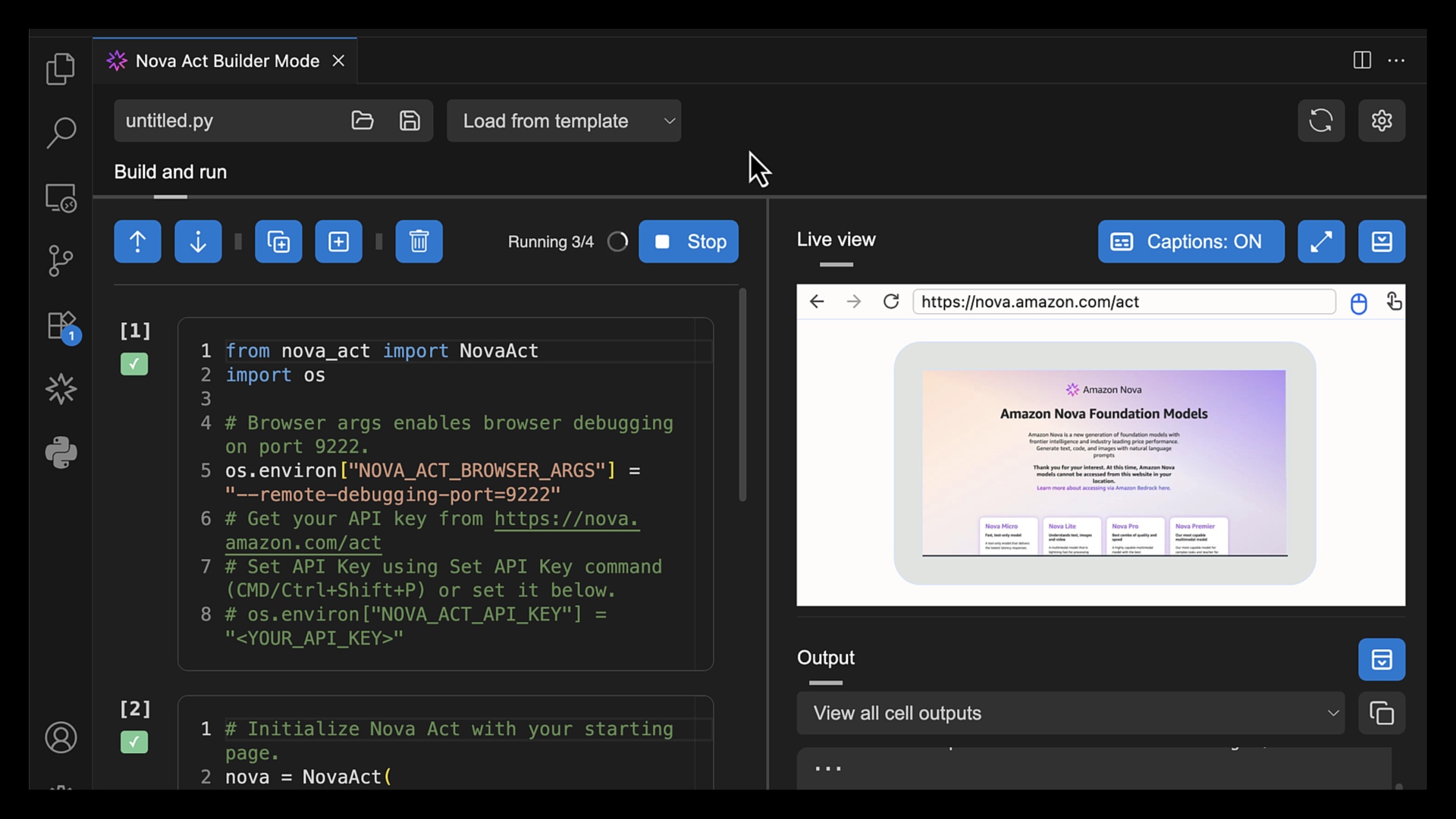Screen dimensions: 1456x819
Task: Expand View all cell outputs dropdown
Action: pyautogui.click(x=1070, y=714)
